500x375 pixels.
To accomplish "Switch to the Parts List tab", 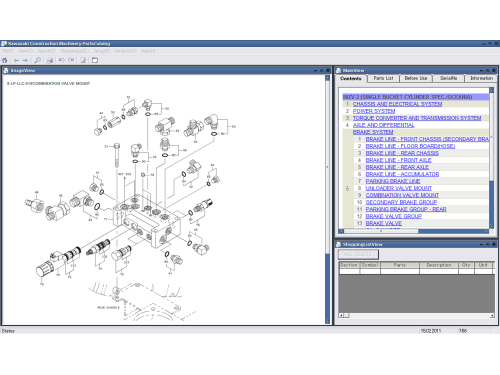I will (383, 78).
